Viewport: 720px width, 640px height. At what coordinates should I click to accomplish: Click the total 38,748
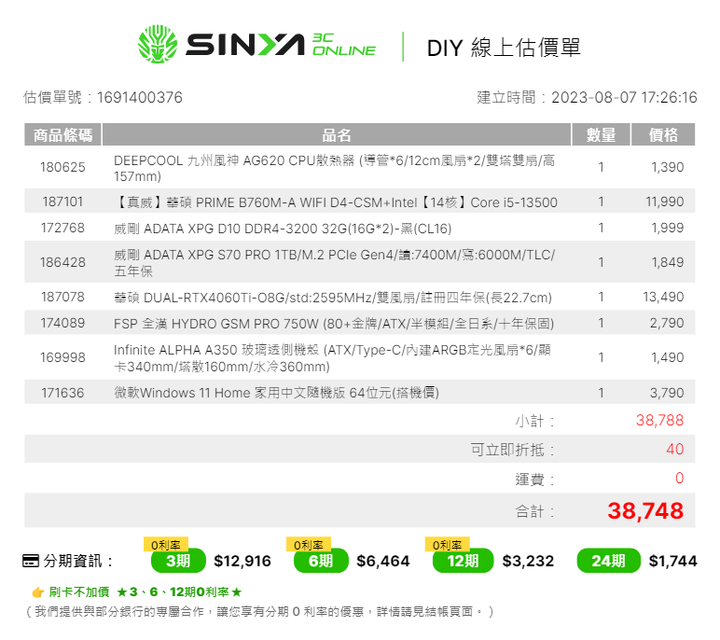(646, 511)
